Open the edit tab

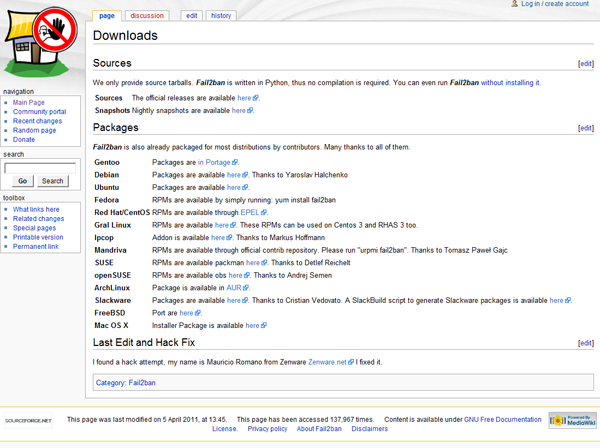[192, 16]
